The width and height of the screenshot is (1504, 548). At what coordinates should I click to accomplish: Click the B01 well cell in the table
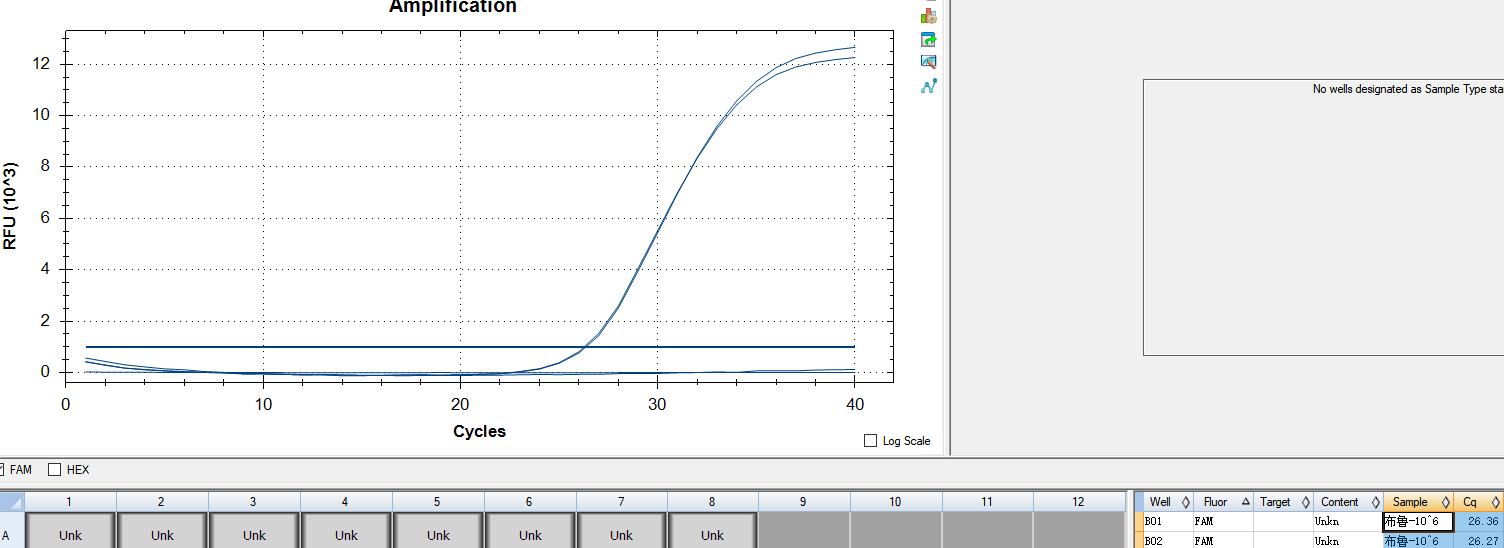(1168, 521)
